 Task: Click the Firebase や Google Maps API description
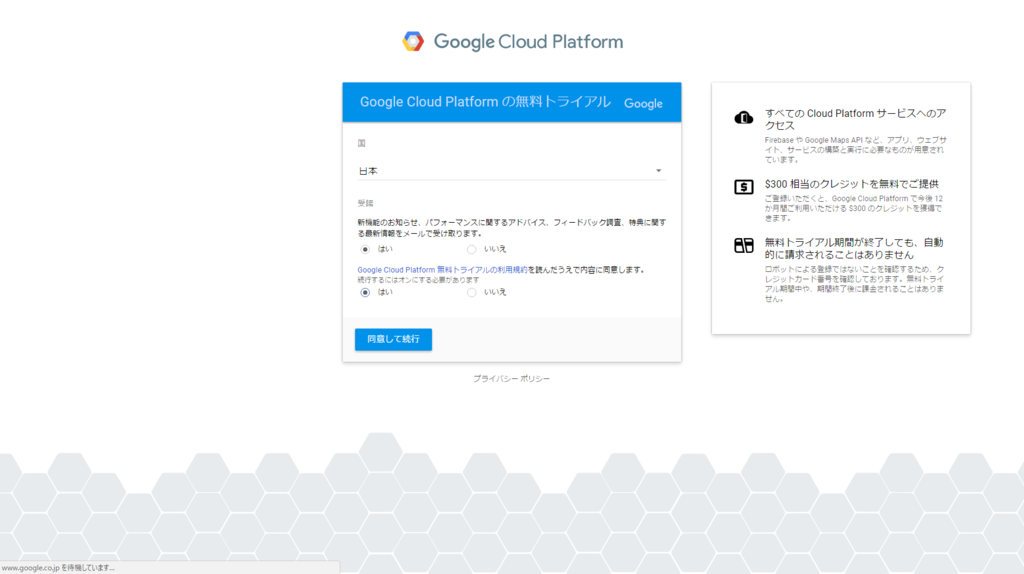(856, 150)
